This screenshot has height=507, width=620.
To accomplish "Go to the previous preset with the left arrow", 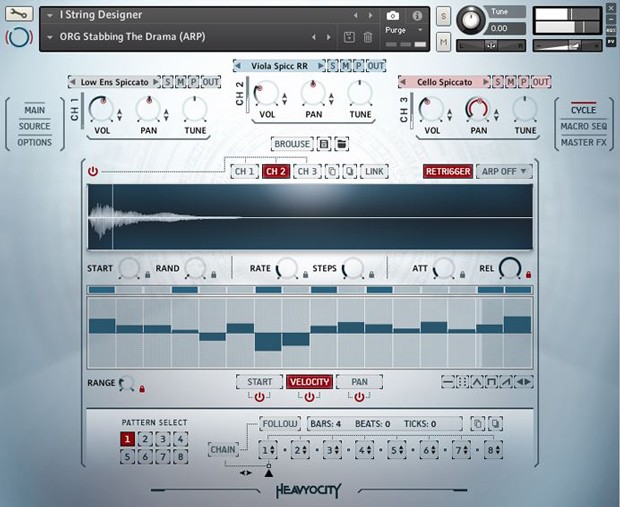I will (314, 37).
